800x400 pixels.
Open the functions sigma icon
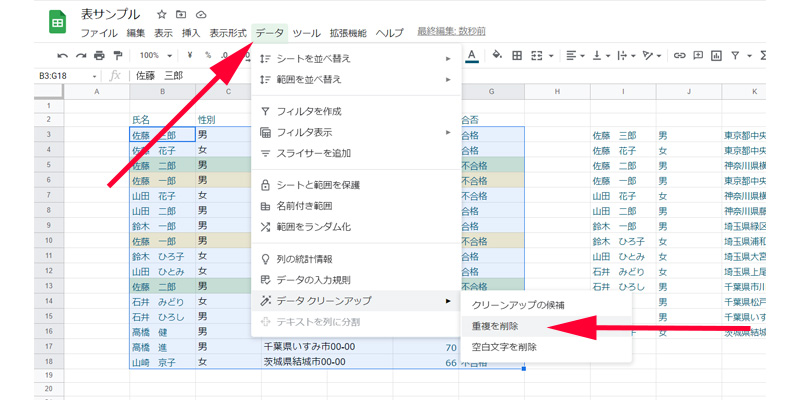coord(763,55)
